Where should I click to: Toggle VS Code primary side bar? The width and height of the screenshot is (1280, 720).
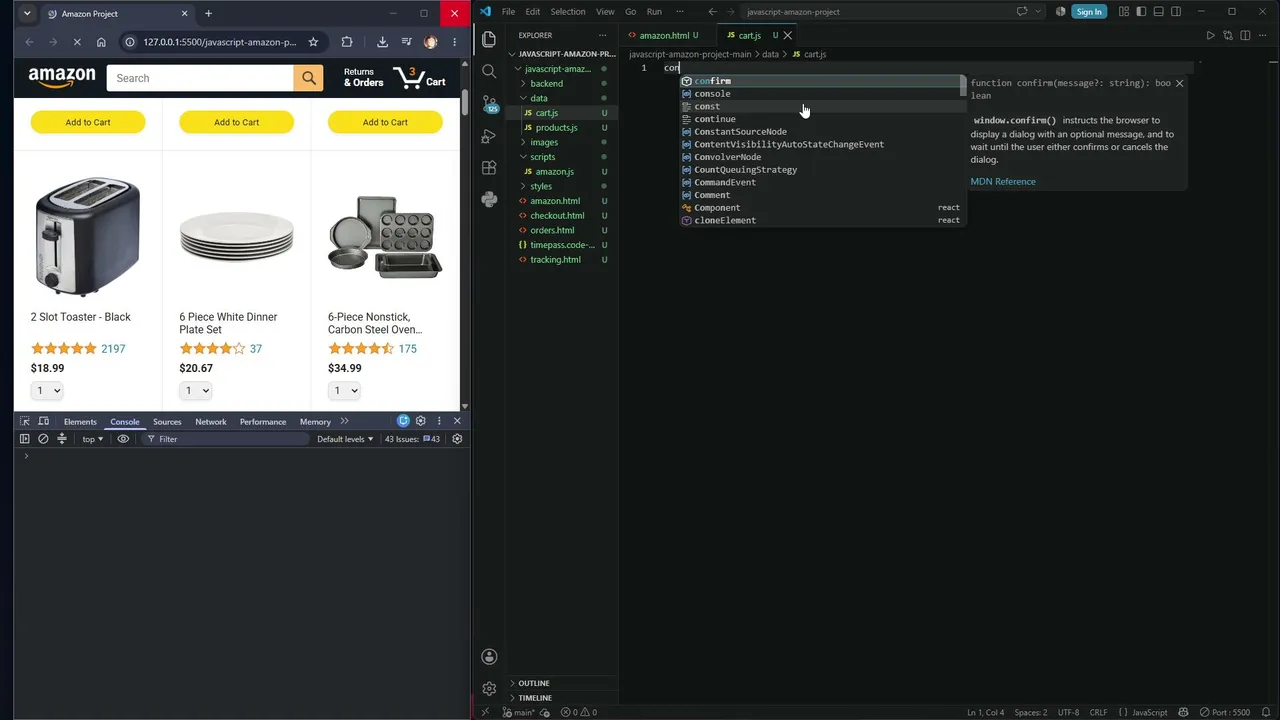(x=1141, y=12)
